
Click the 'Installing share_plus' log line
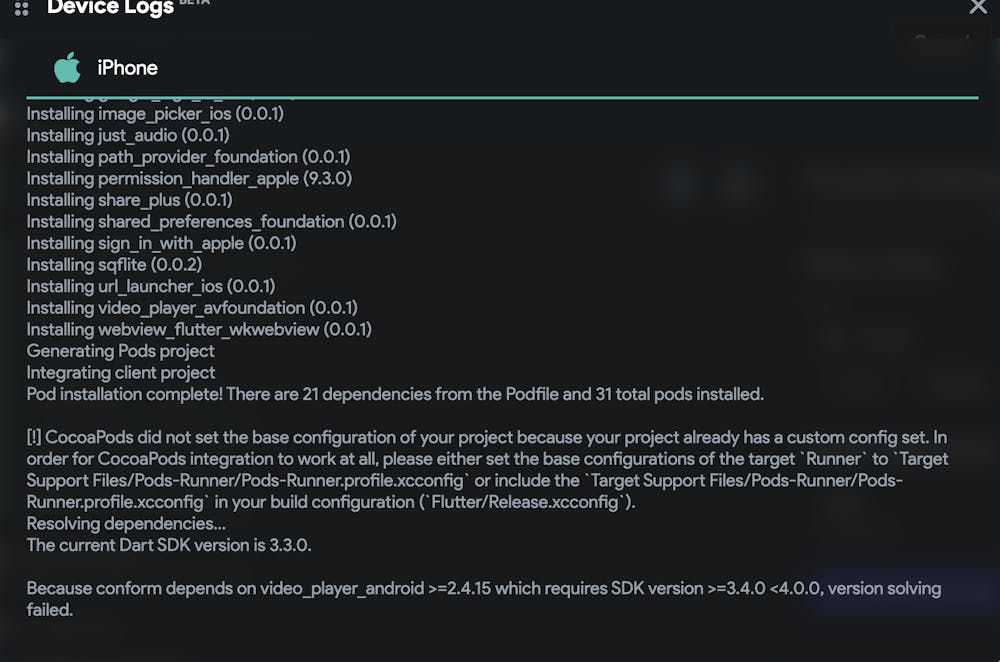click(x=130, y=200)
